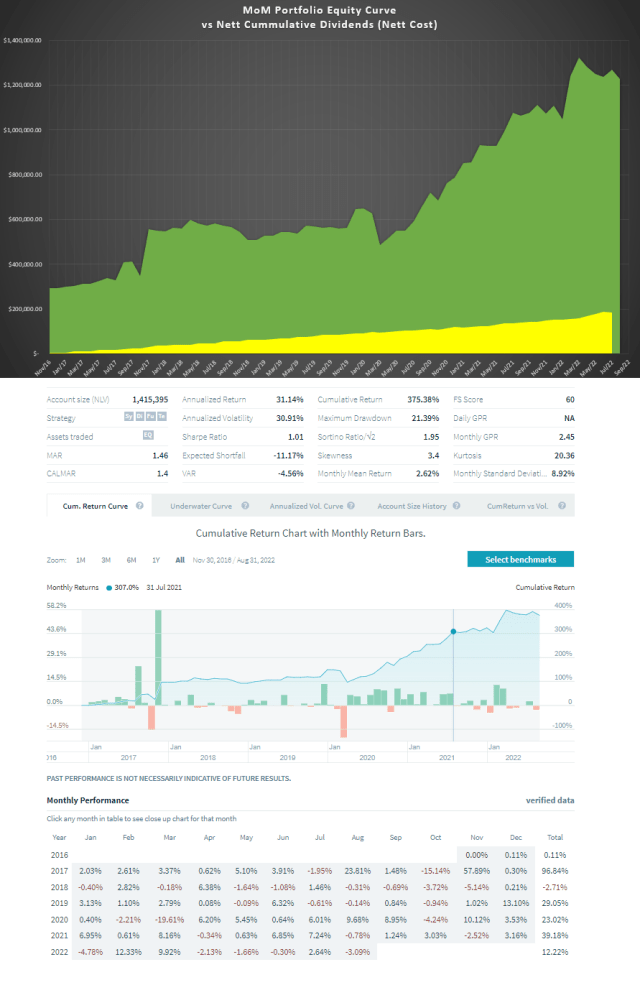Click the Kurtosis value 20.36
640x985 pixels.
pos(565,455)
